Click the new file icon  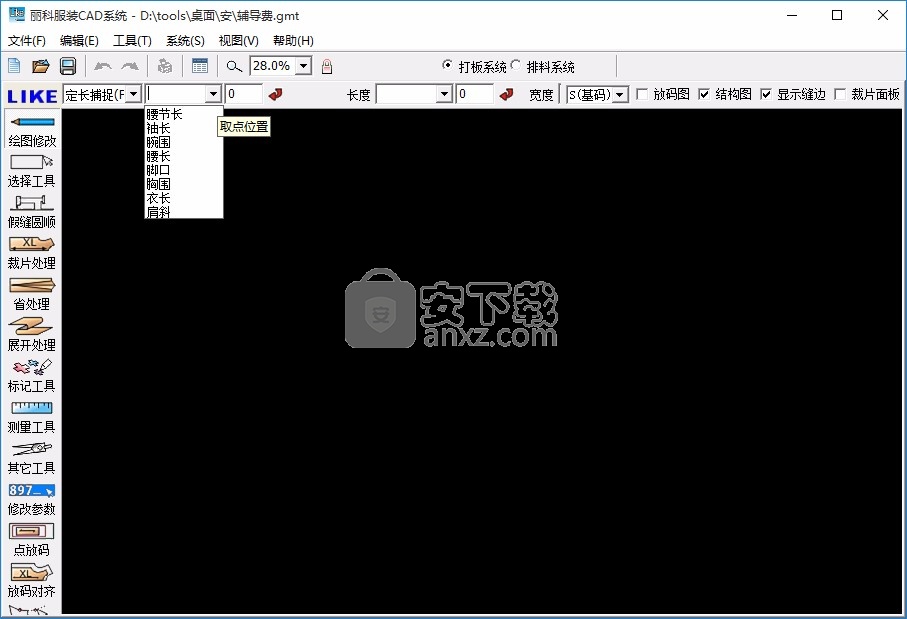(14, 66)
